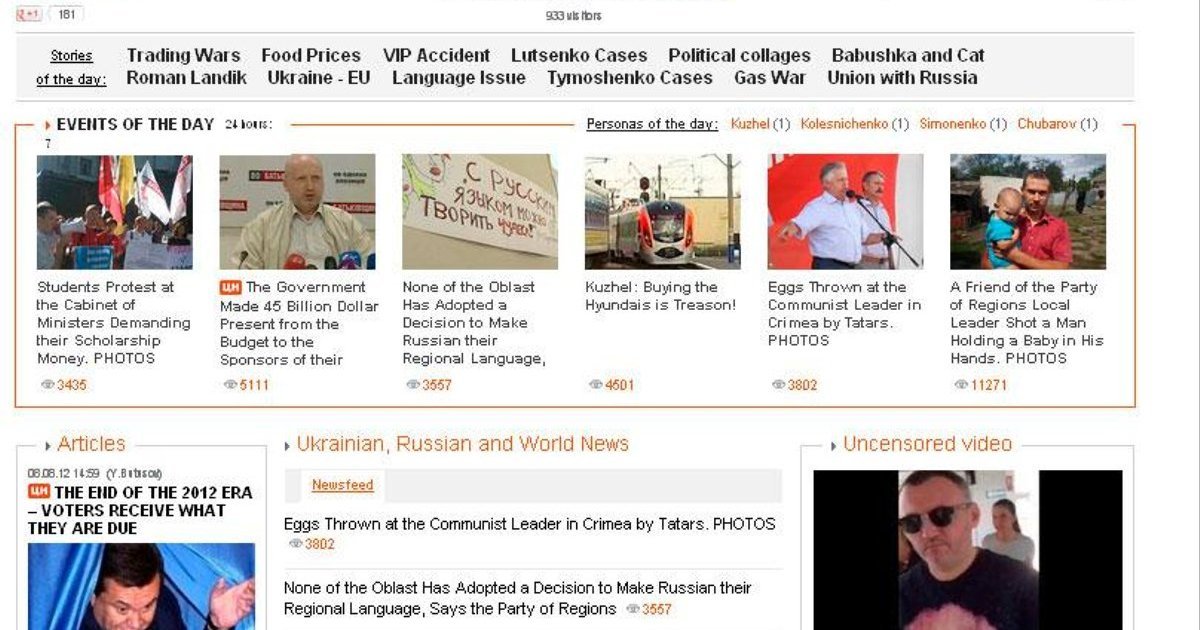1200x630 pixels.
Task: Click the eye views icon showing 11271
Action: (961, 384)
